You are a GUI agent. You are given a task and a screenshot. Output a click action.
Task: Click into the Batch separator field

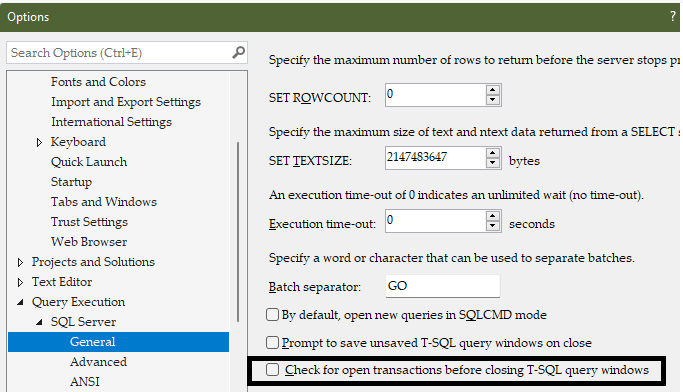(443, 286)
